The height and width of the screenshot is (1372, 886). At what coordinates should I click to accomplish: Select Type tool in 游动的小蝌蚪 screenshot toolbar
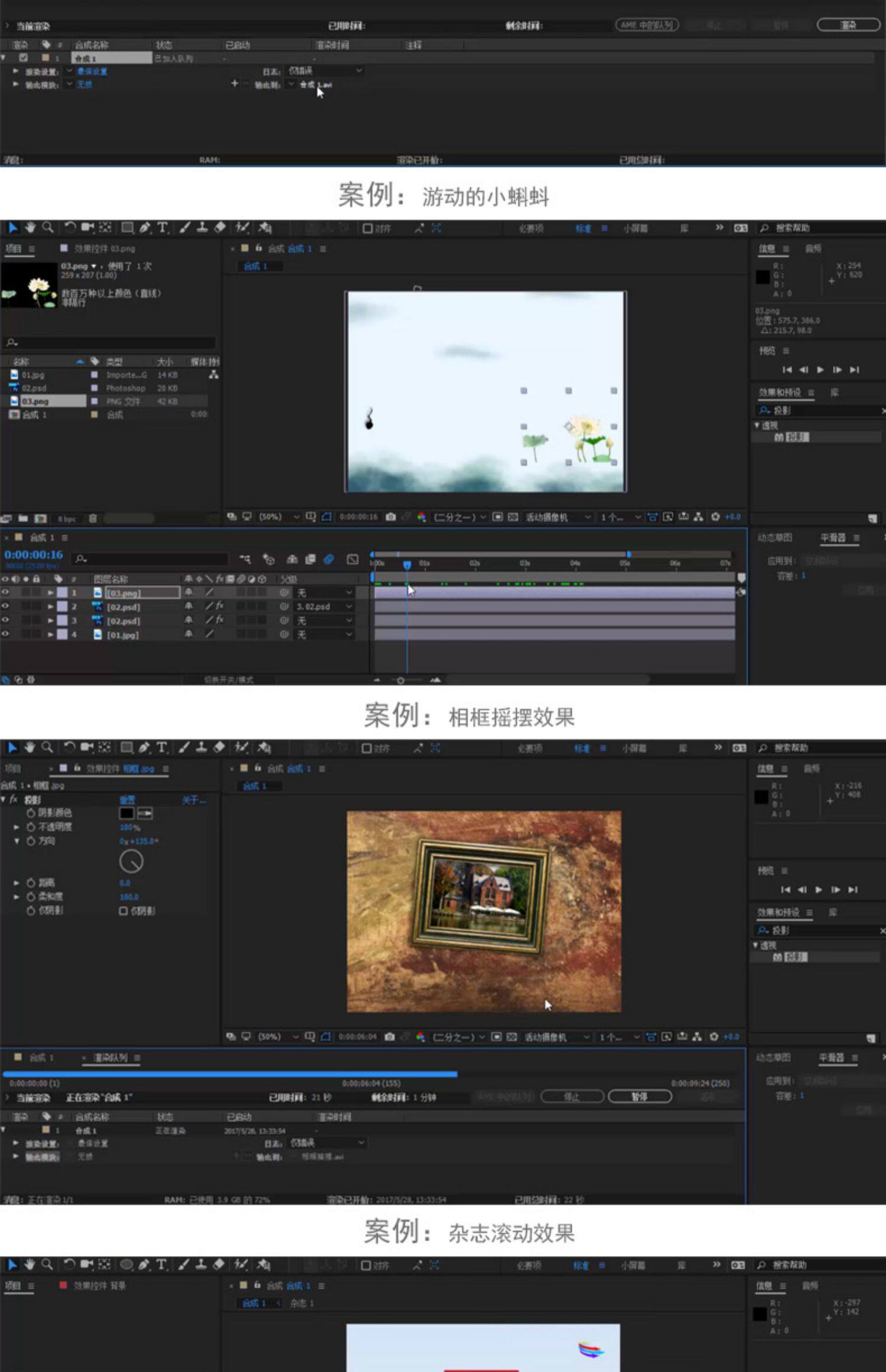click(162, 227)
